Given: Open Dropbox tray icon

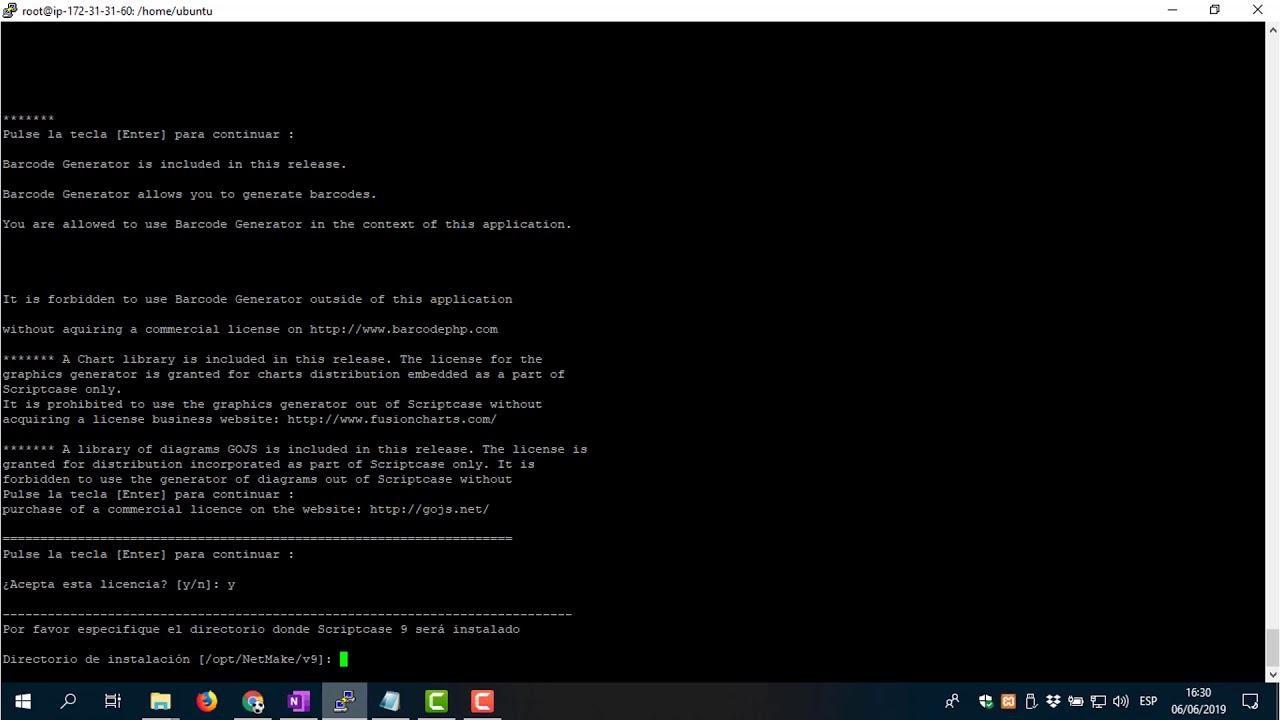Looking at the screenshot, I should click(x=1054, y=701).
